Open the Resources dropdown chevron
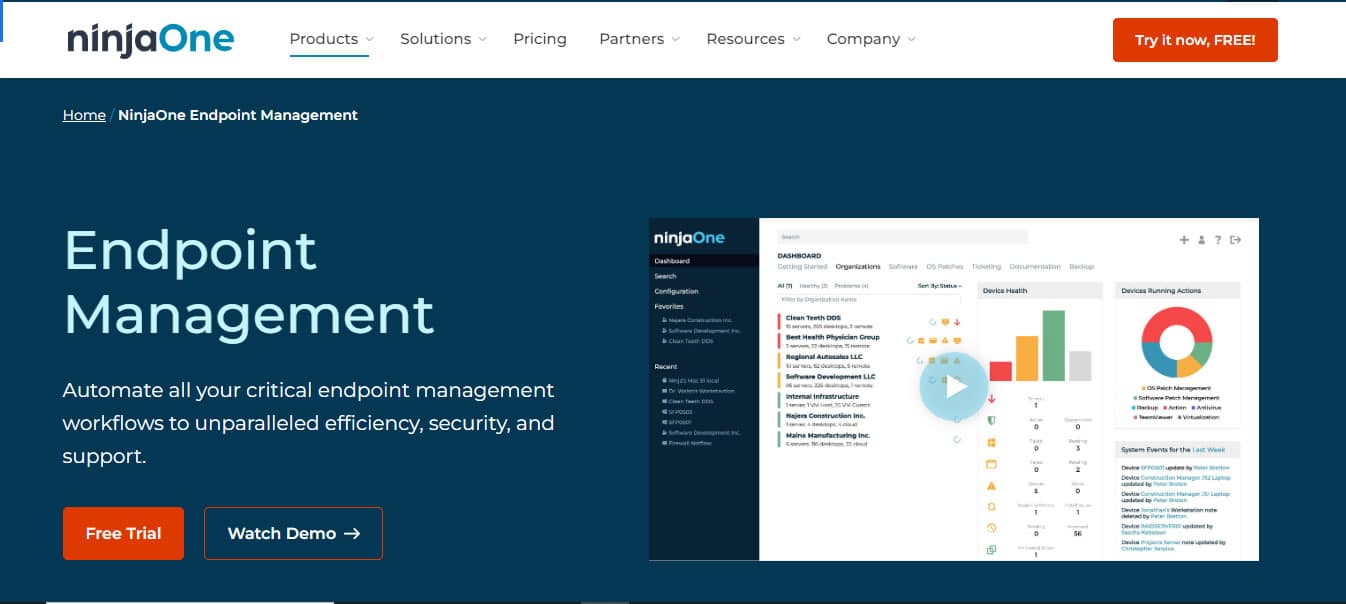The width and height of the screenshot is (1346, 604). pos(796,39)
